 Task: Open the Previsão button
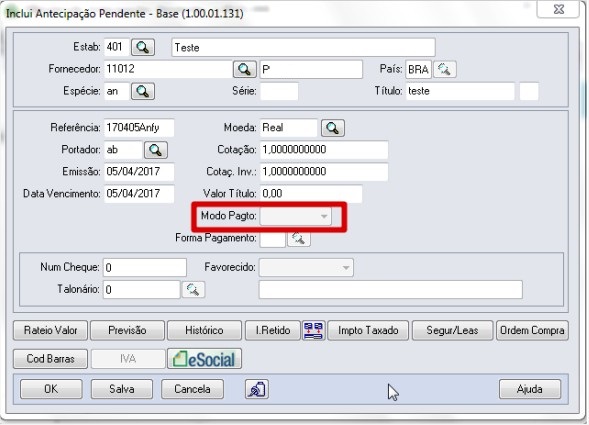(x=127, y=331)
